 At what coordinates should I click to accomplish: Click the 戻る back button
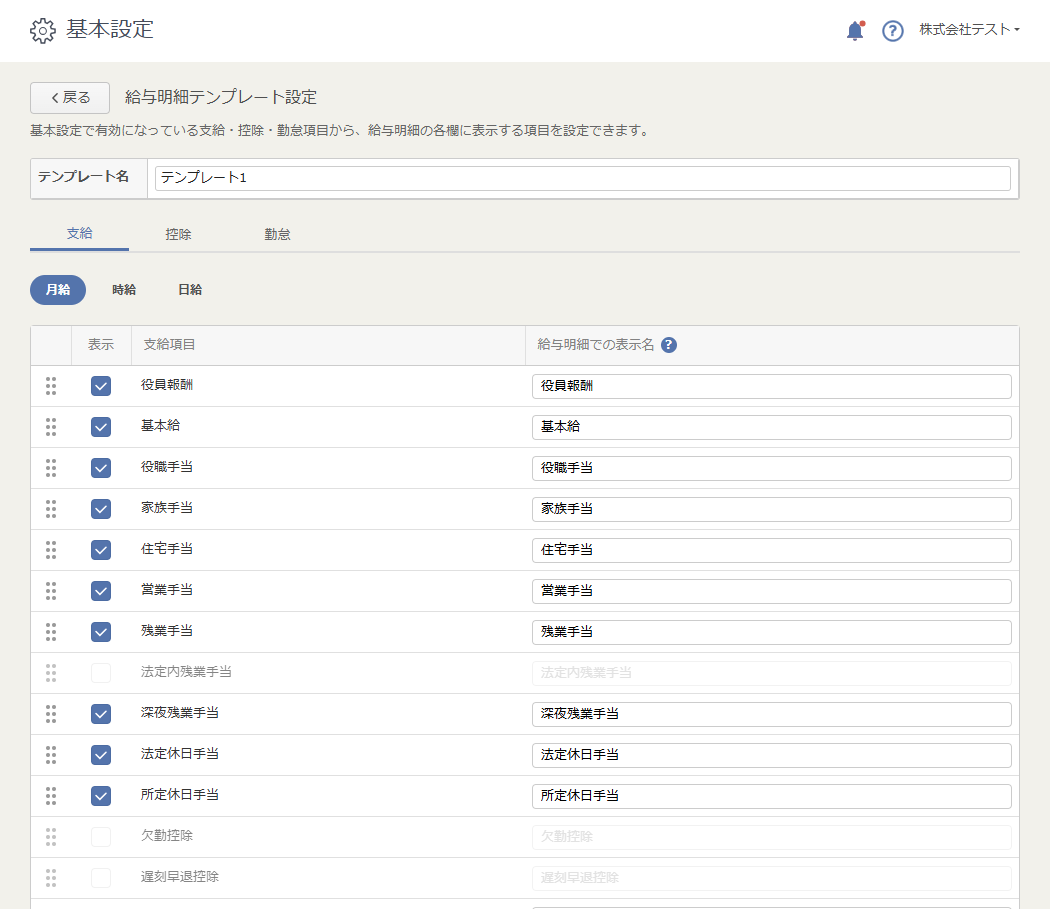[70, 98]
